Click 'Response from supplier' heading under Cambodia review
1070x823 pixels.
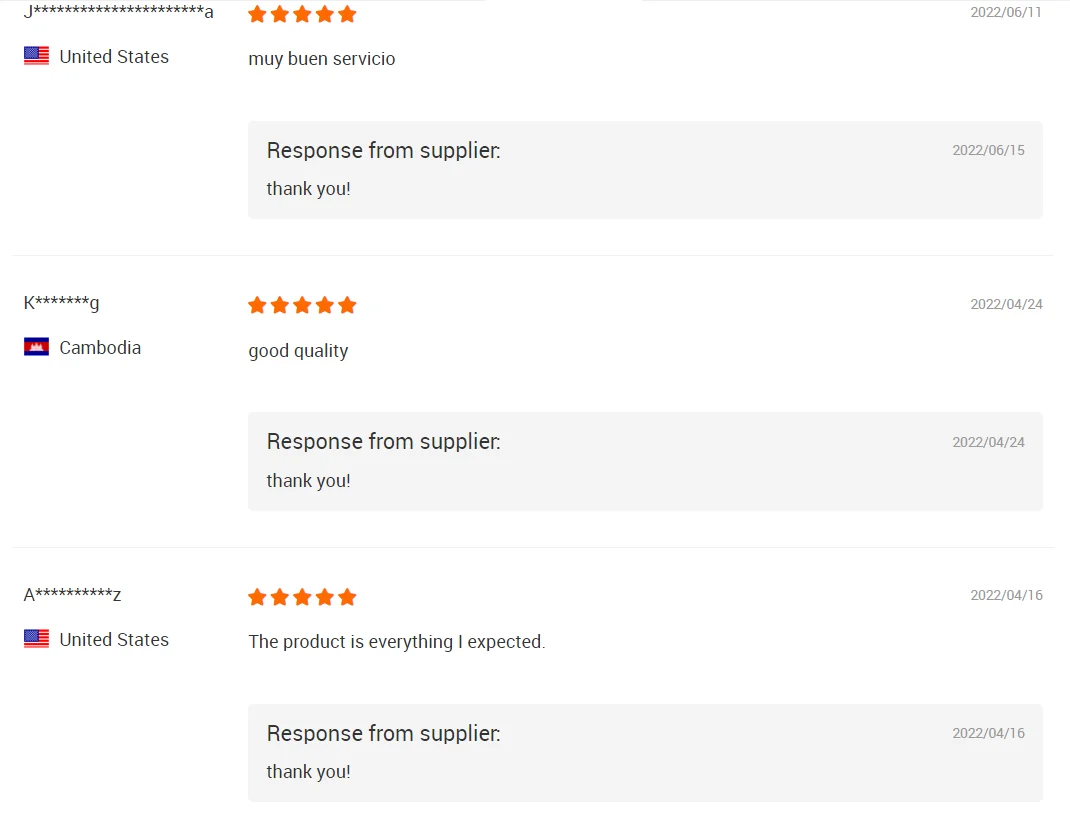383,441
